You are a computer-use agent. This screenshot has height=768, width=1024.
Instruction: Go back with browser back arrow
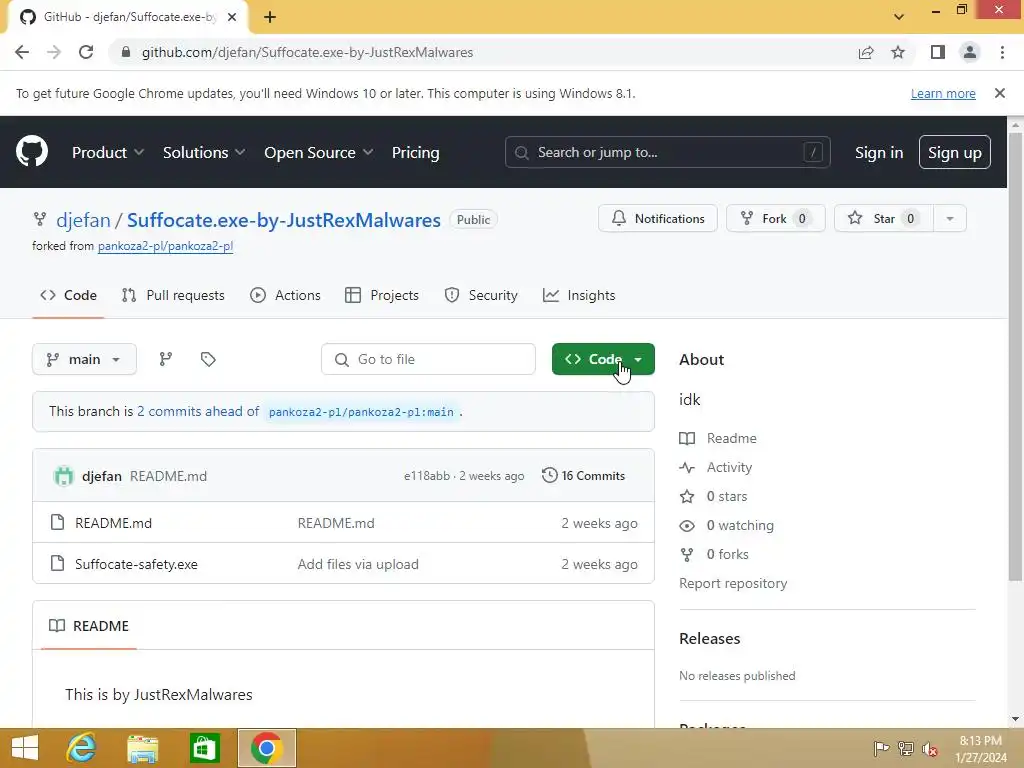pos(22,52)
